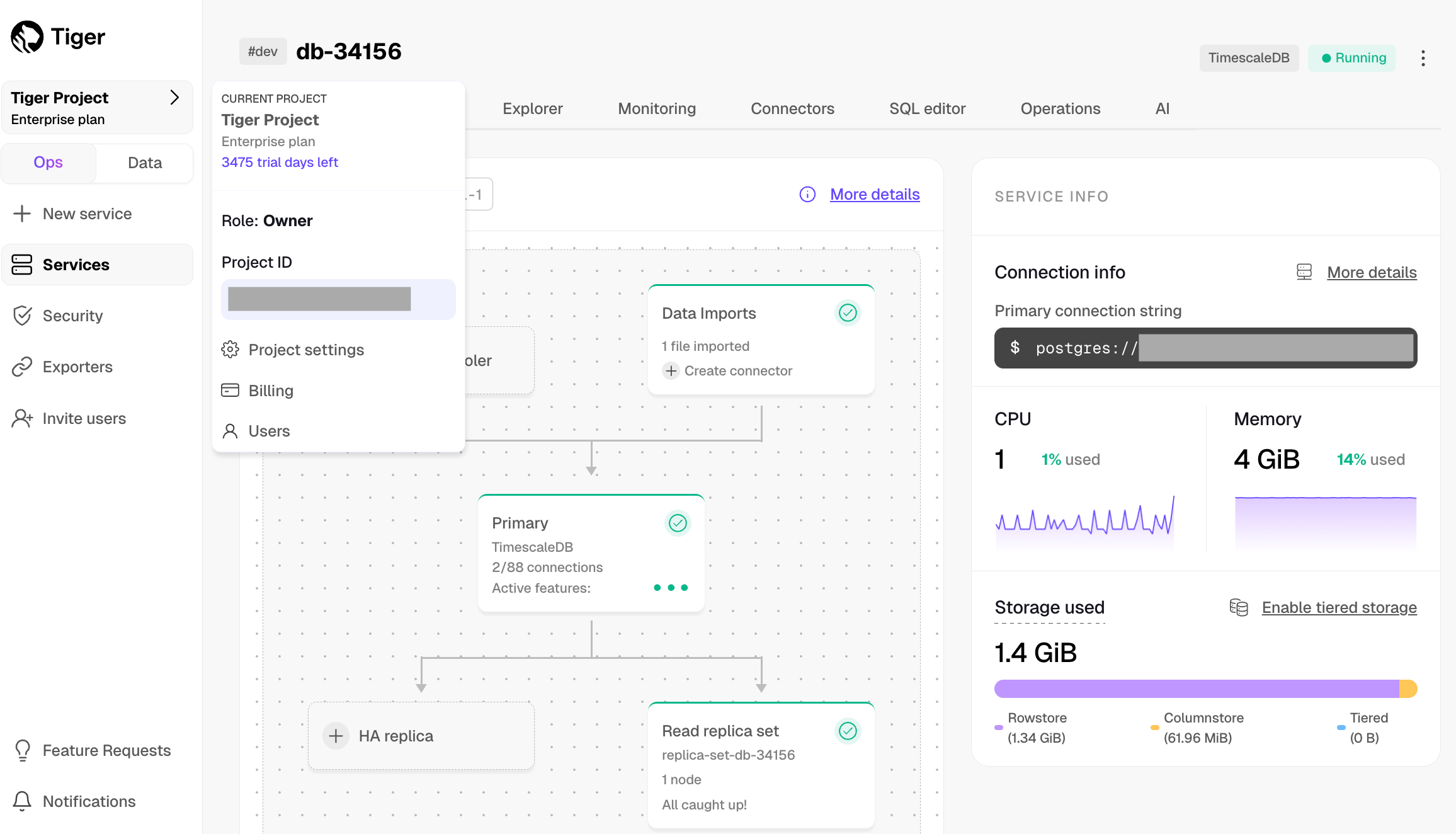Screen dimensions: 1456x834
Task: Open the Monitoring tab
Action: coord(657,108)
